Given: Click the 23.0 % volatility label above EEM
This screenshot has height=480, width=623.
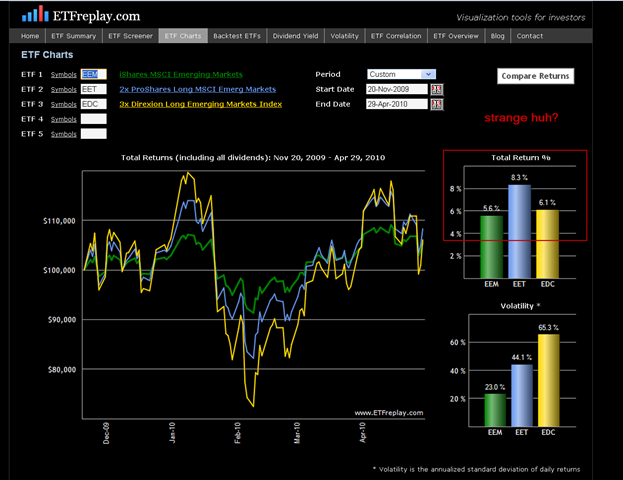Looking at the screenshot, I should [x=495, y=387].
